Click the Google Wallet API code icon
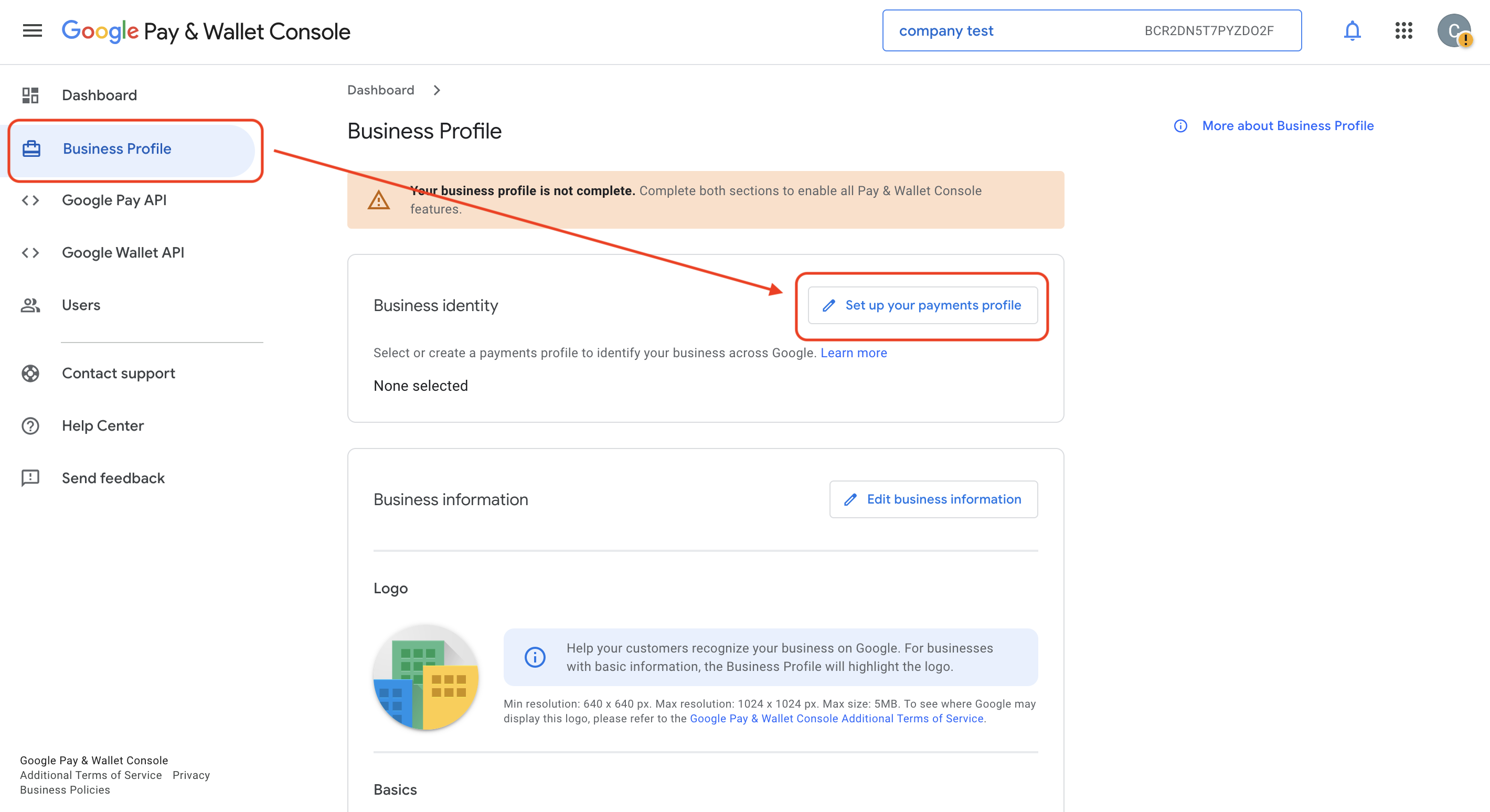The width and height of the screenshot is (1490, 812). [x=30, y=253]
